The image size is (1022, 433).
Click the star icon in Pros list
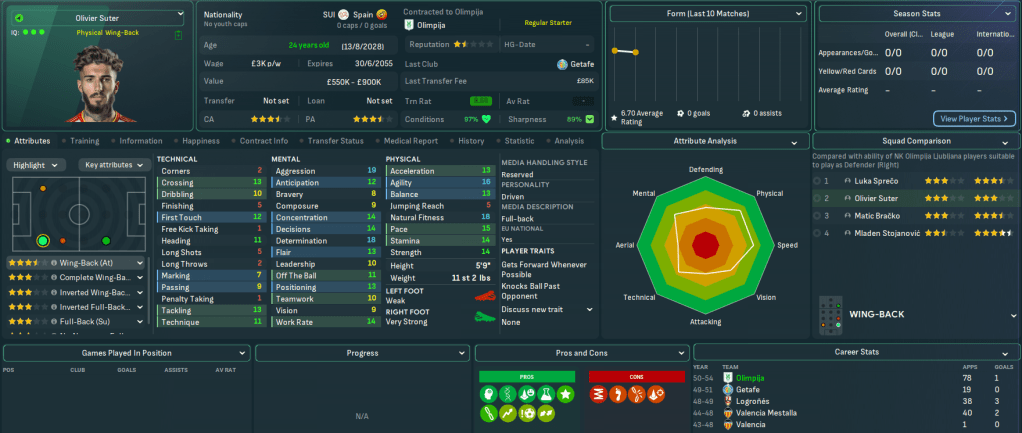click(x=565, y=392)
